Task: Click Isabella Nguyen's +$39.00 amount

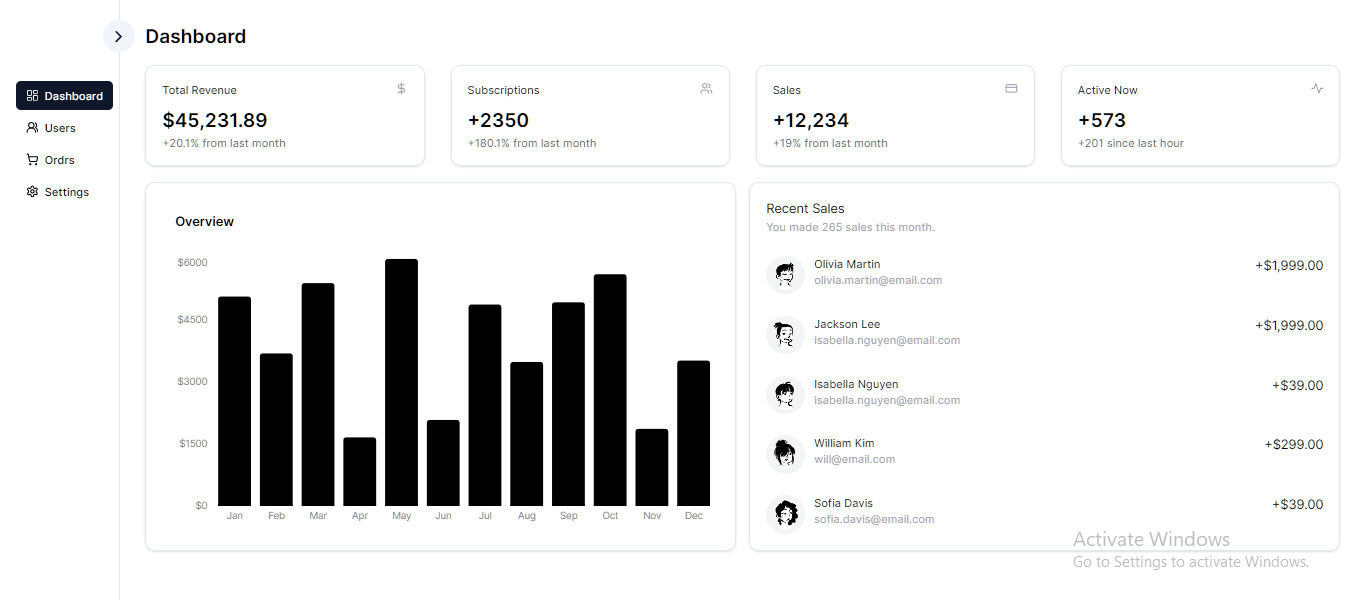Action: 1298,385
